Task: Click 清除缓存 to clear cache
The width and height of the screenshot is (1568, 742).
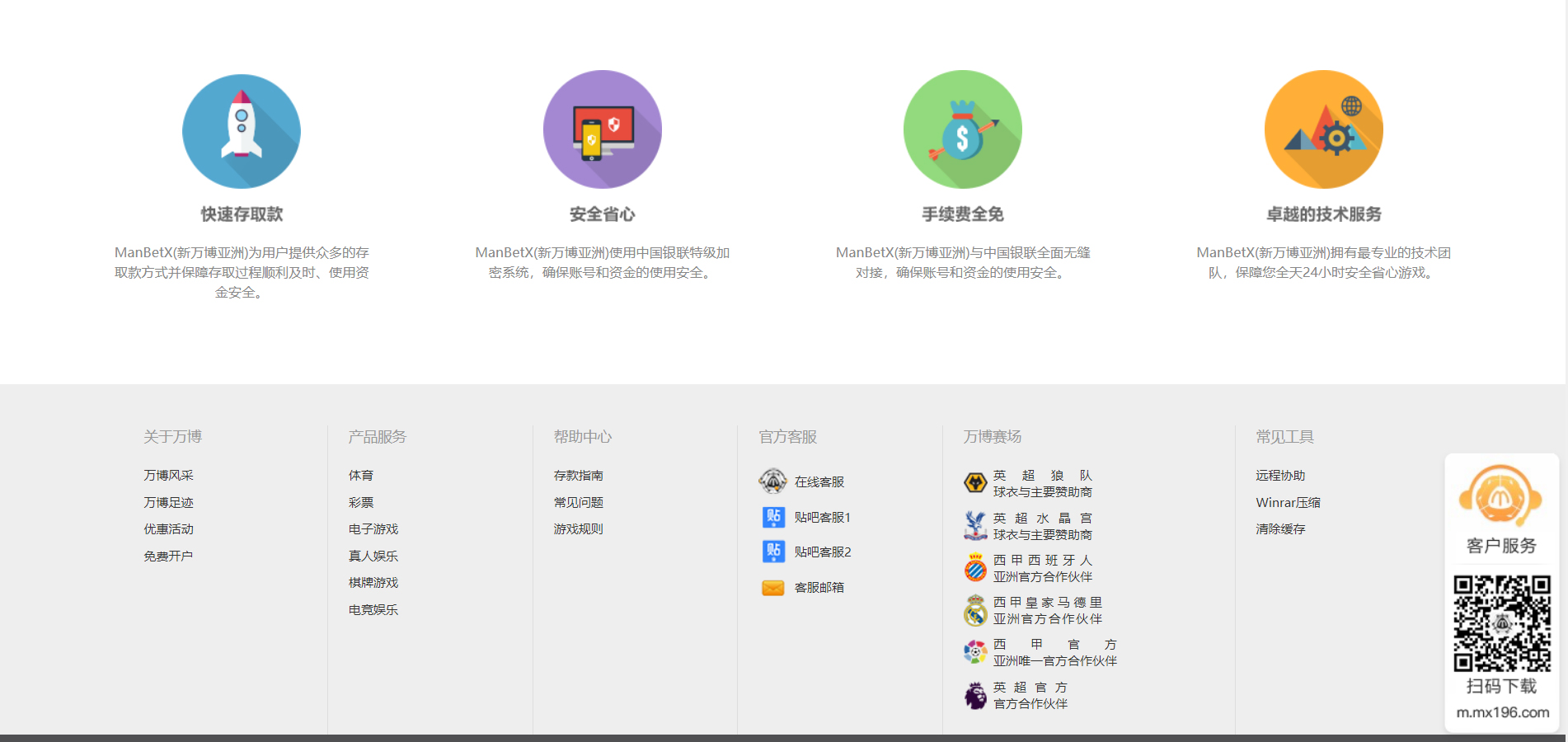Action: (x=1280, y=529)
